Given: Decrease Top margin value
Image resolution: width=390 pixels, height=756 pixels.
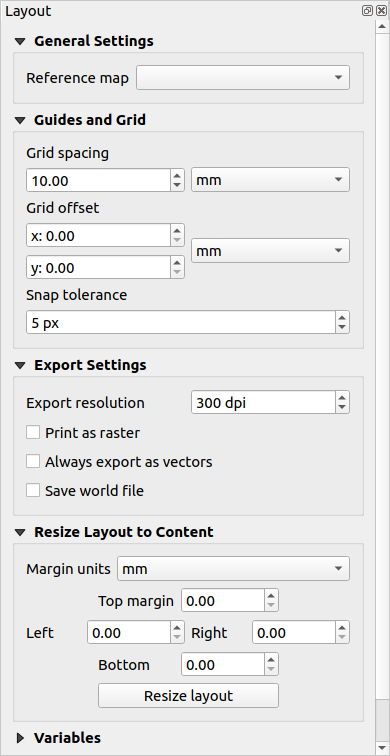Looking at the screenshot, I should tap(271, 606).
